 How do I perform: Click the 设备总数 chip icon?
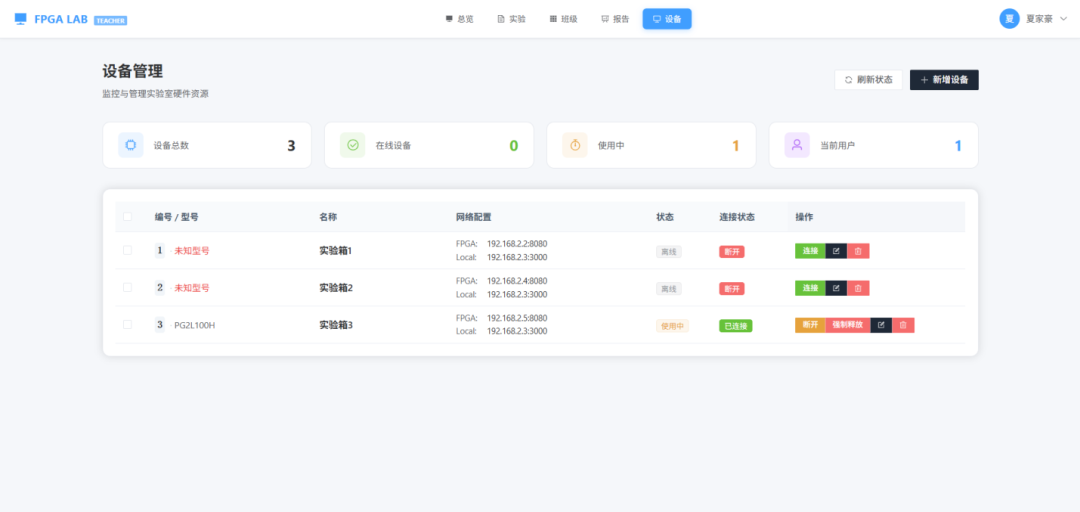pyautogui.click(x=130, y=145)
